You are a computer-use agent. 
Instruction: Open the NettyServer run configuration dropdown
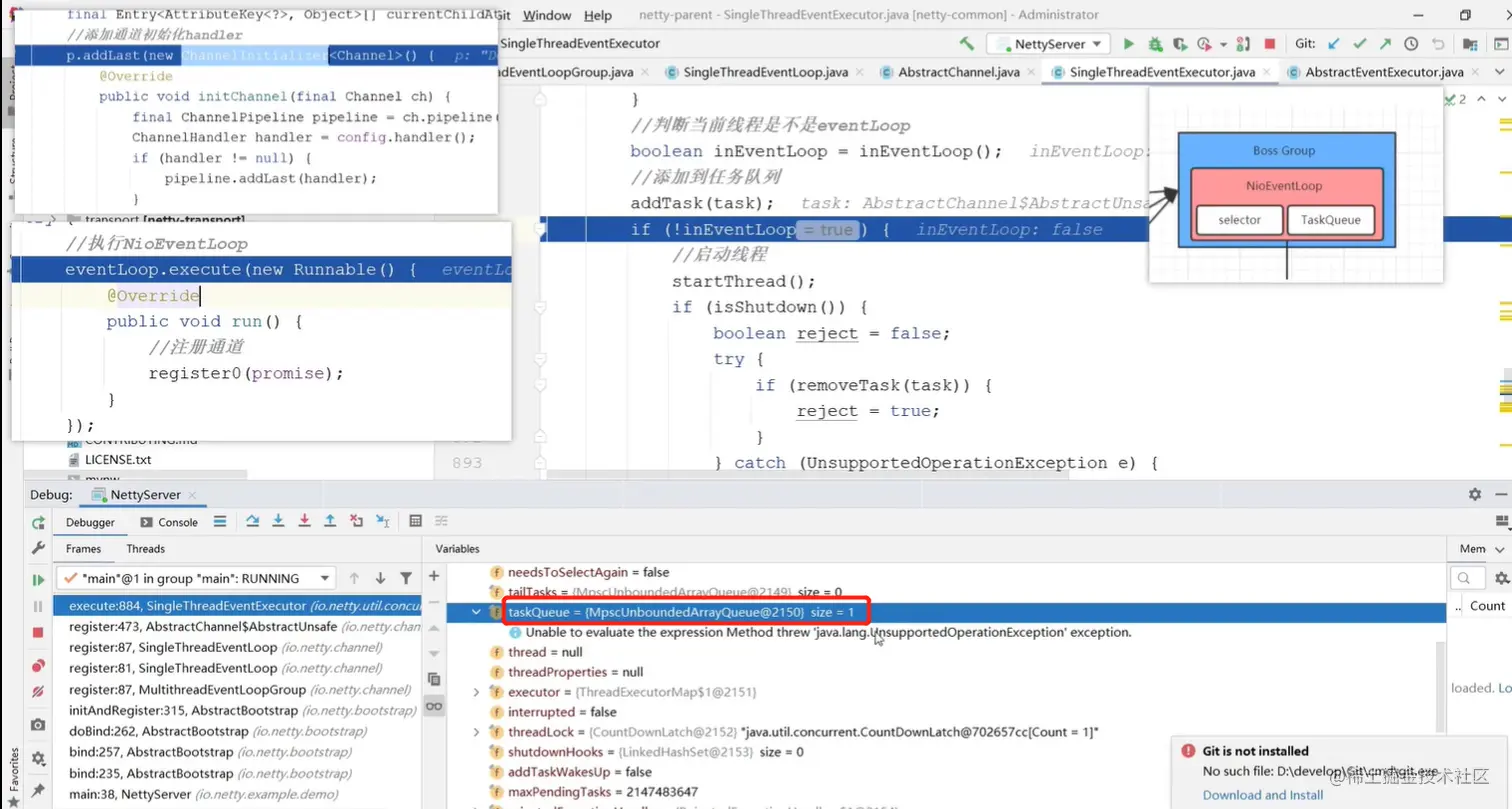(1048, 44)
